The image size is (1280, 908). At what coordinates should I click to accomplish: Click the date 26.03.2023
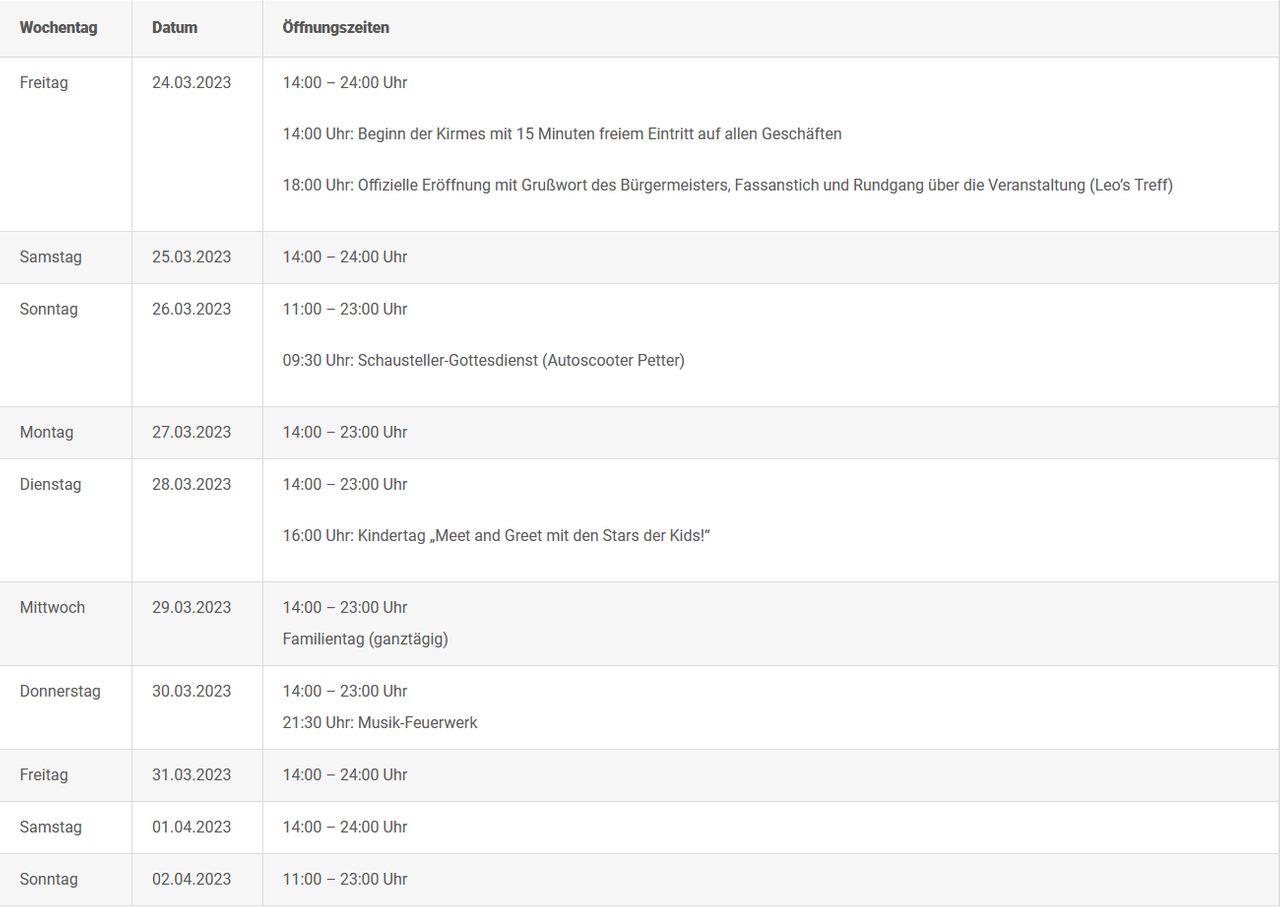pos(191,309)
